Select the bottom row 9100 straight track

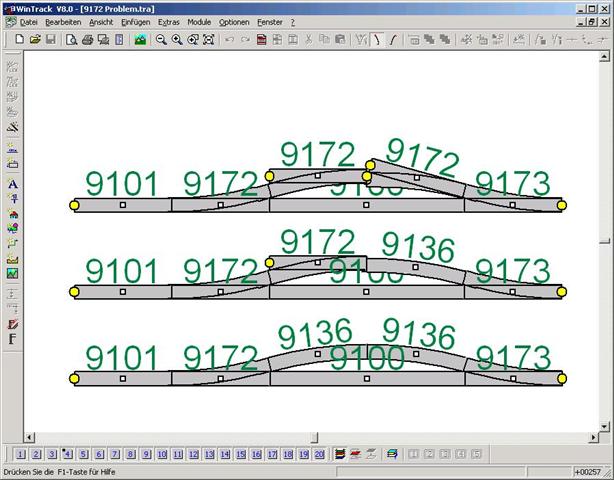[367, 379]
